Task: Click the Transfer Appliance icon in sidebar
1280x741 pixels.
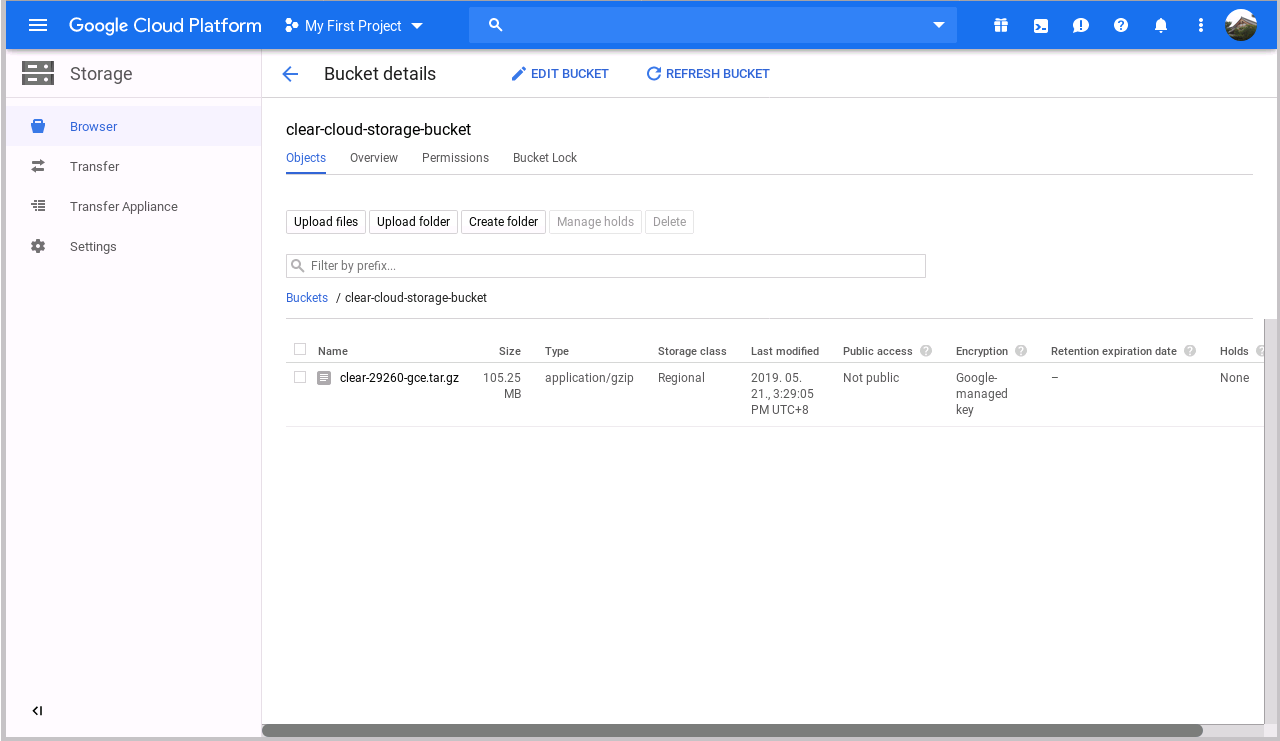Action: (x=38, y=206)
